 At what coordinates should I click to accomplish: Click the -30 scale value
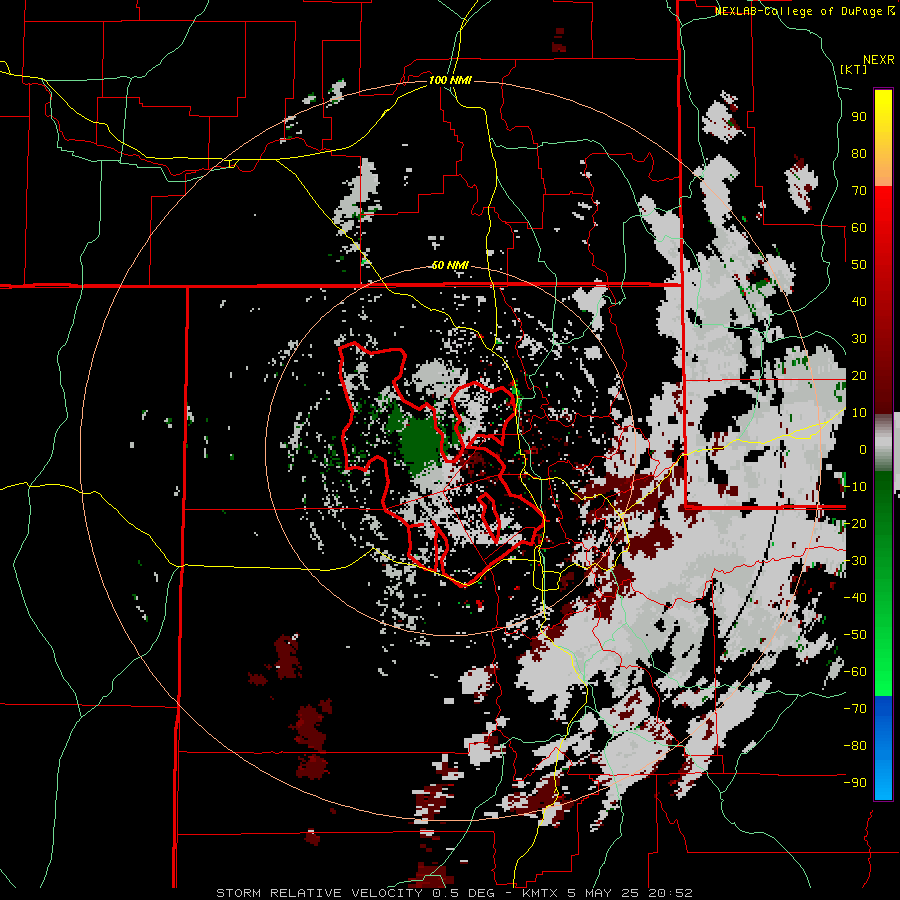point(855,561)
